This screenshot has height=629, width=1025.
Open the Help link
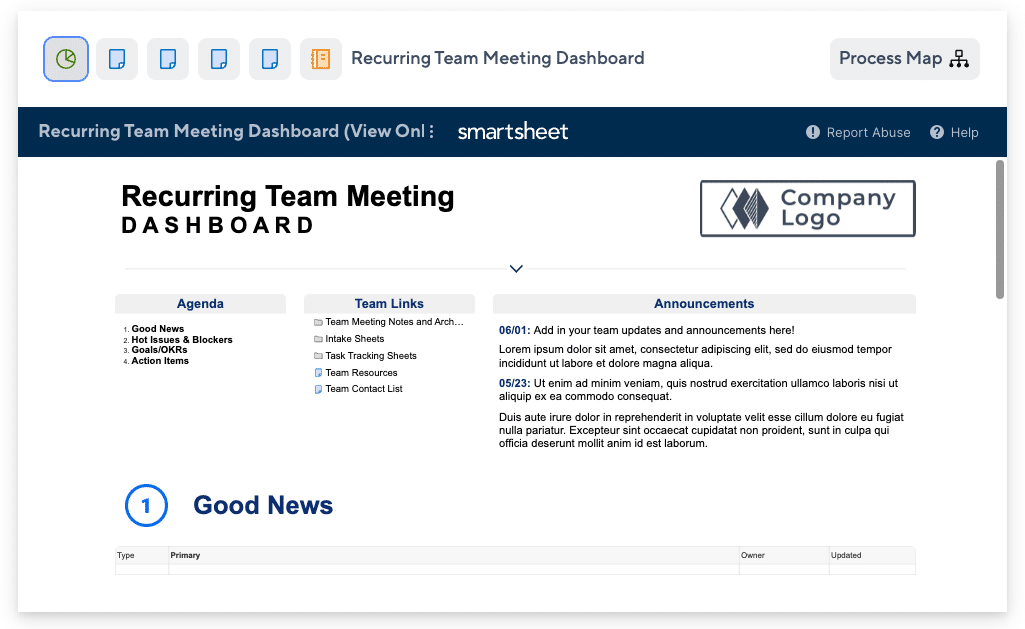(x=964, y=133)
